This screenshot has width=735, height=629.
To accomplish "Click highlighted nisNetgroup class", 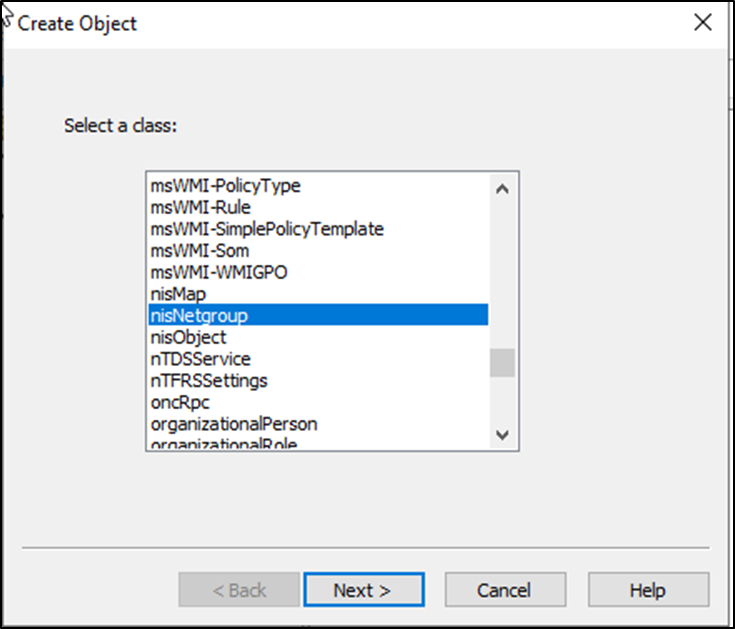I will (199, 316).
